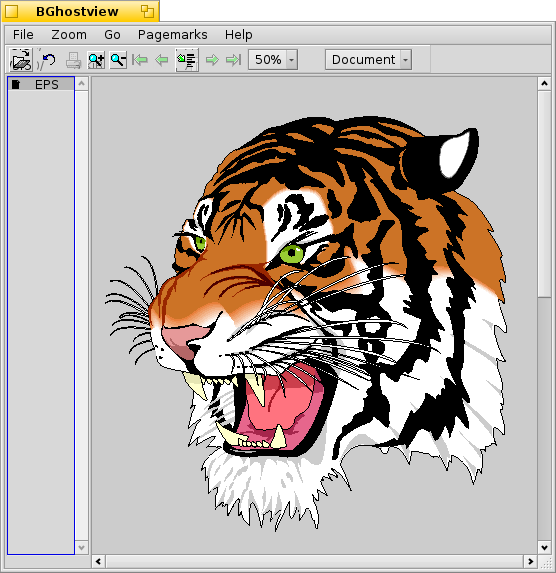The width and height of the screenshot is (556, 573).
Task: Click the BGhostview window zoom button
Action: click(147, 11)
